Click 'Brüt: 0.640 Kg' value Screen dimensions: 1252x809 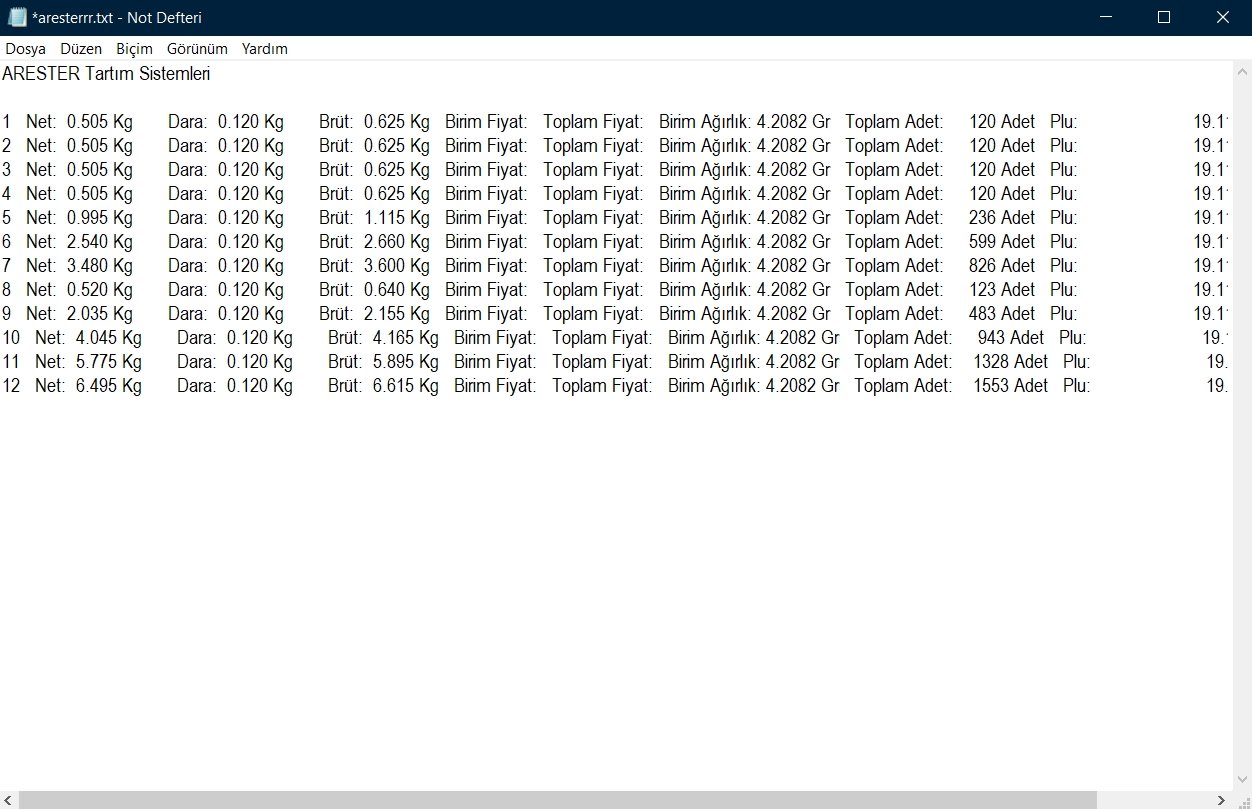374,289
